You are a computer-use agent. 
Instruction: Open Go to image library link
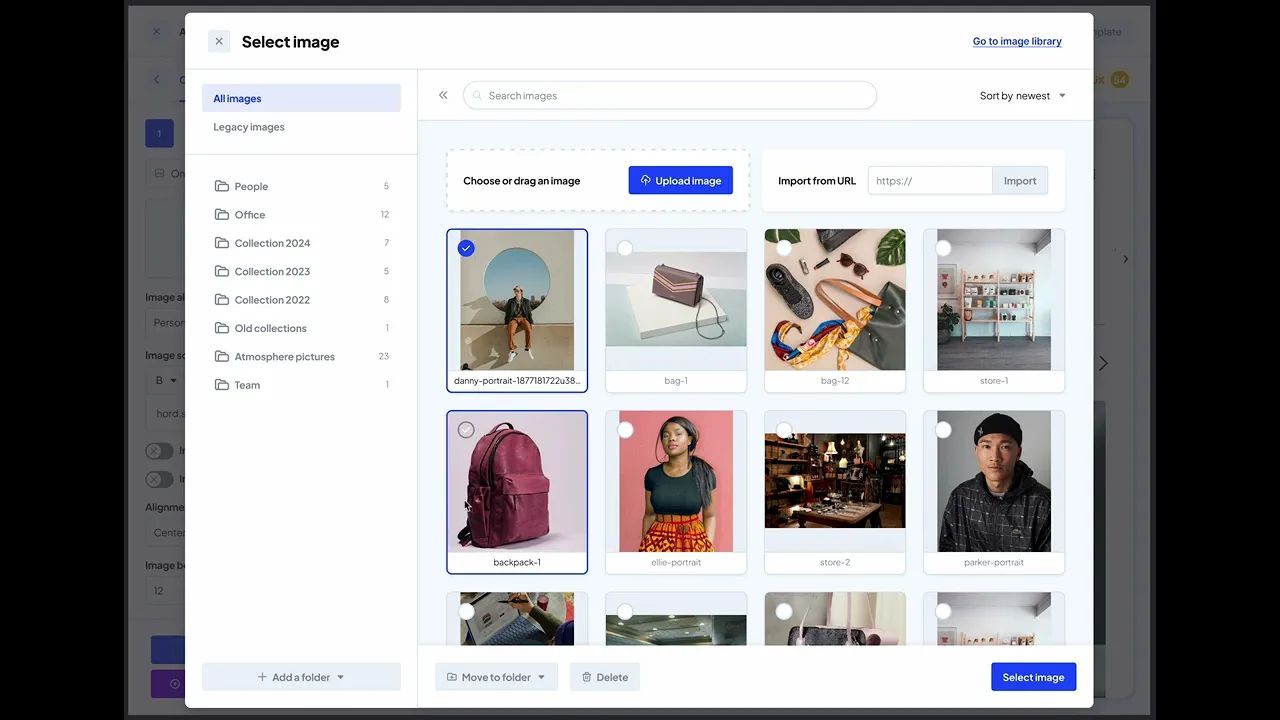[x=1017, y=41]
